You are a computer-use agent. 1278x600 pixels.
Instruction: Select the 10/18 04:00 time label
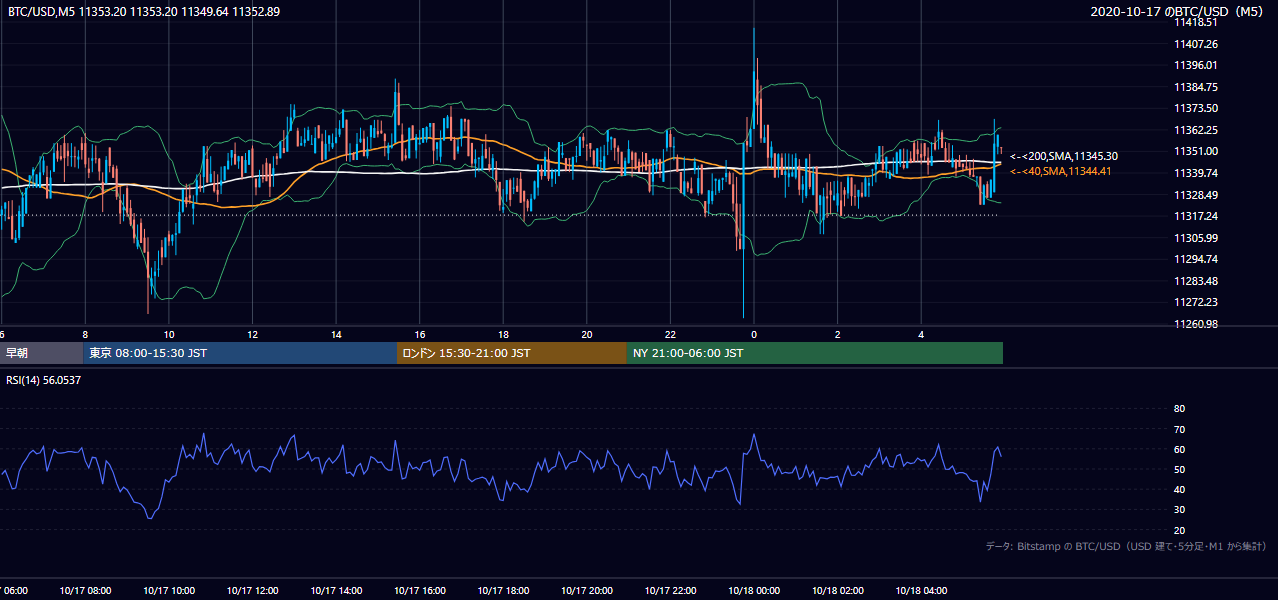921,591
